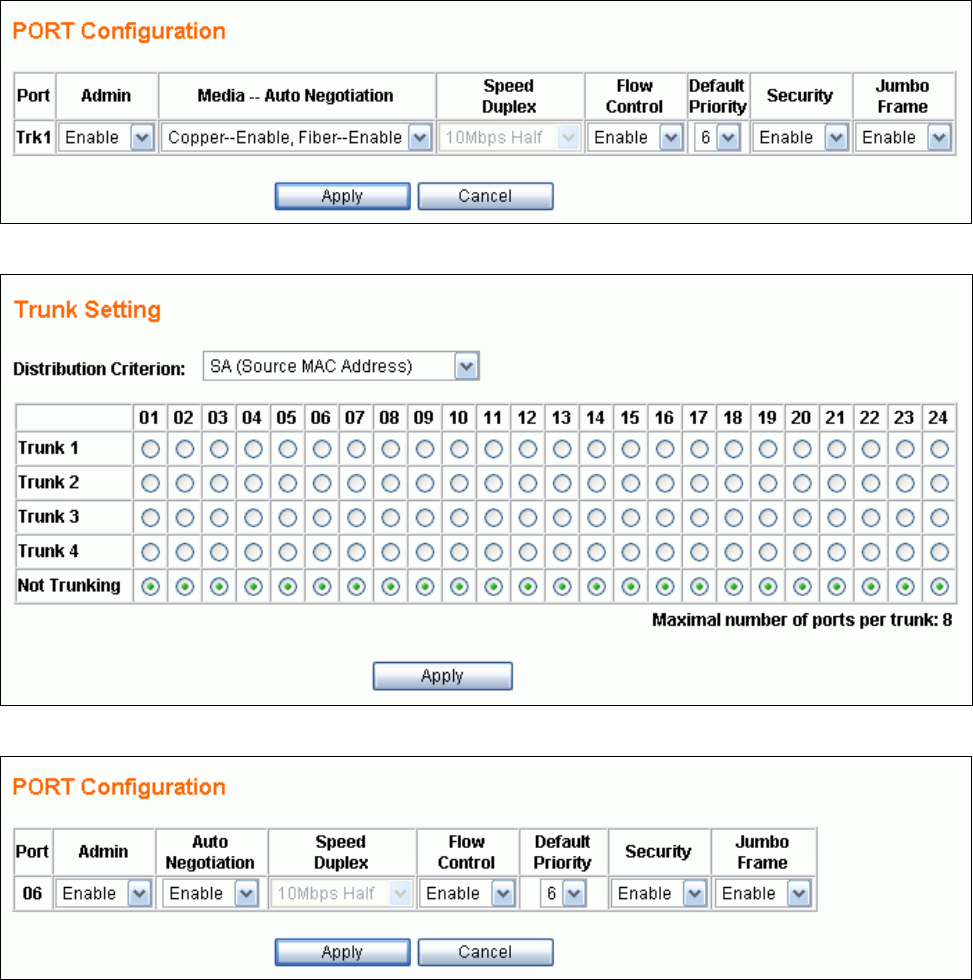Screen dimensions: 973x980
Task: Assign port 16 to Trunk 2
Action: pyautogui.click(x=665, y=483)
